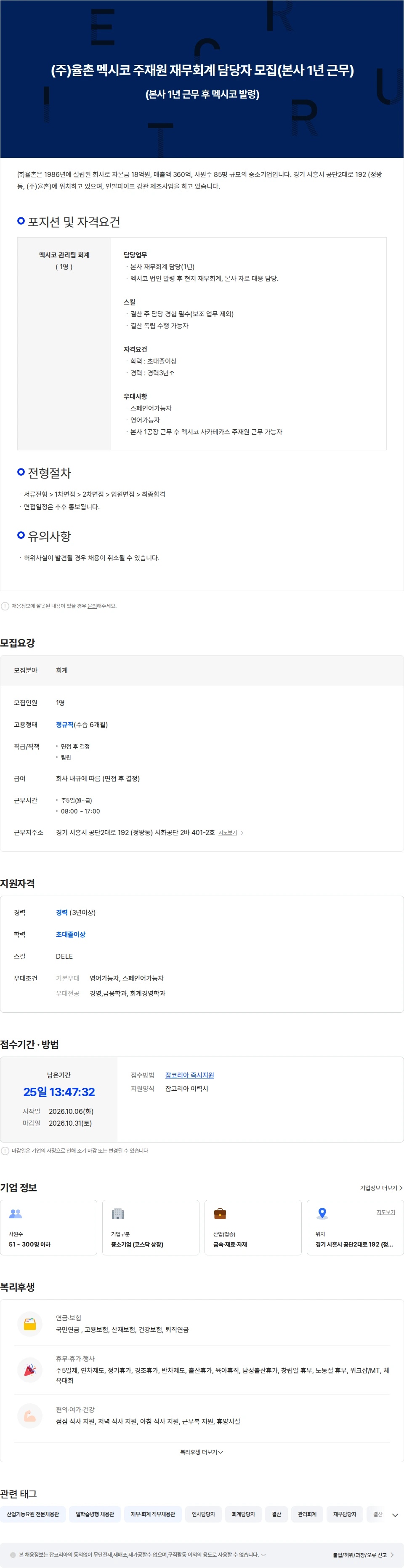
Task: Click the briefcase icon for 산업(업종)
Action: [220, 1213]
